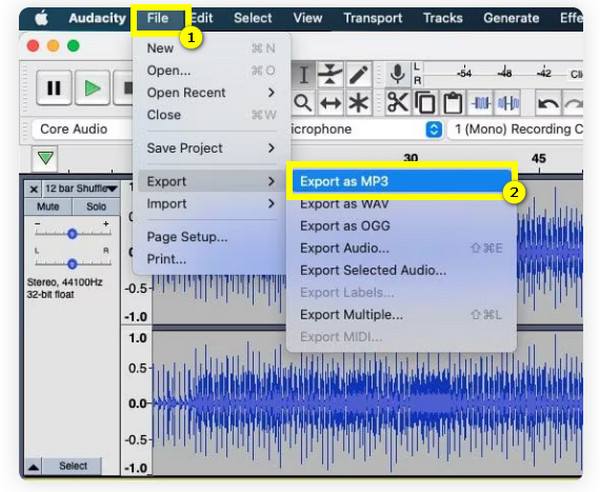This screenshot has width=600, height=492.
Task: Click the microphone record meter icon
Action: [x=398, y=74]
